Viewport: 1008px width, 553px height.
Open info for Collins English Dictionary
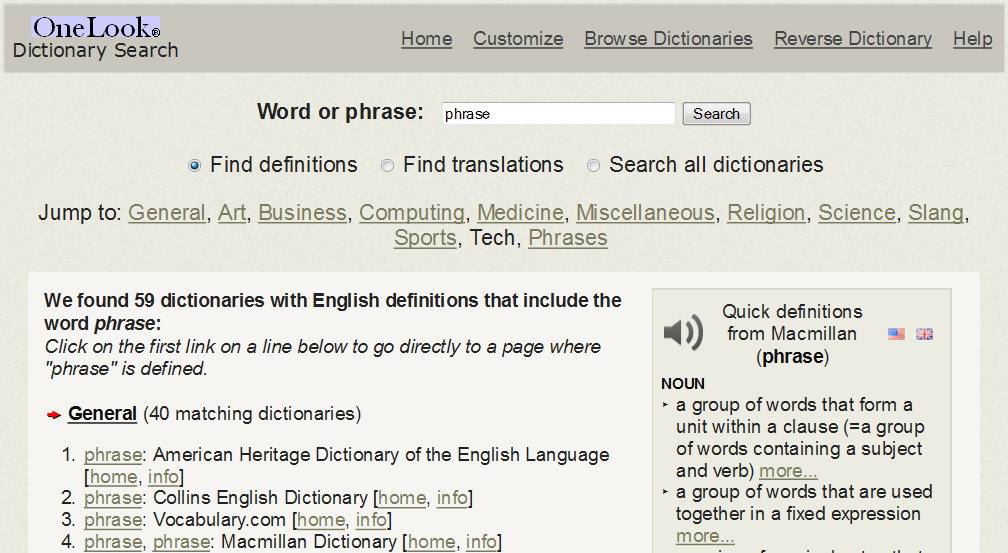click(452, 498)
